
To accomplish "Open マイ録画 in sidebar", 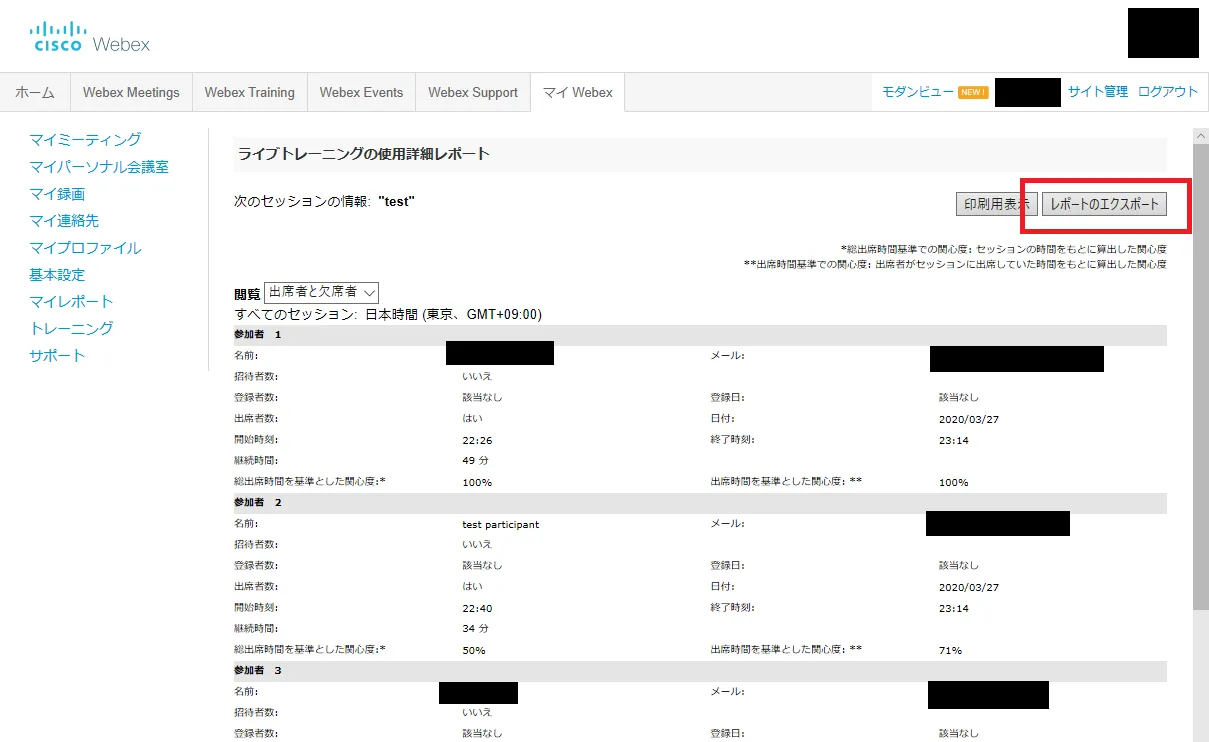I will (x=57, y=194).
